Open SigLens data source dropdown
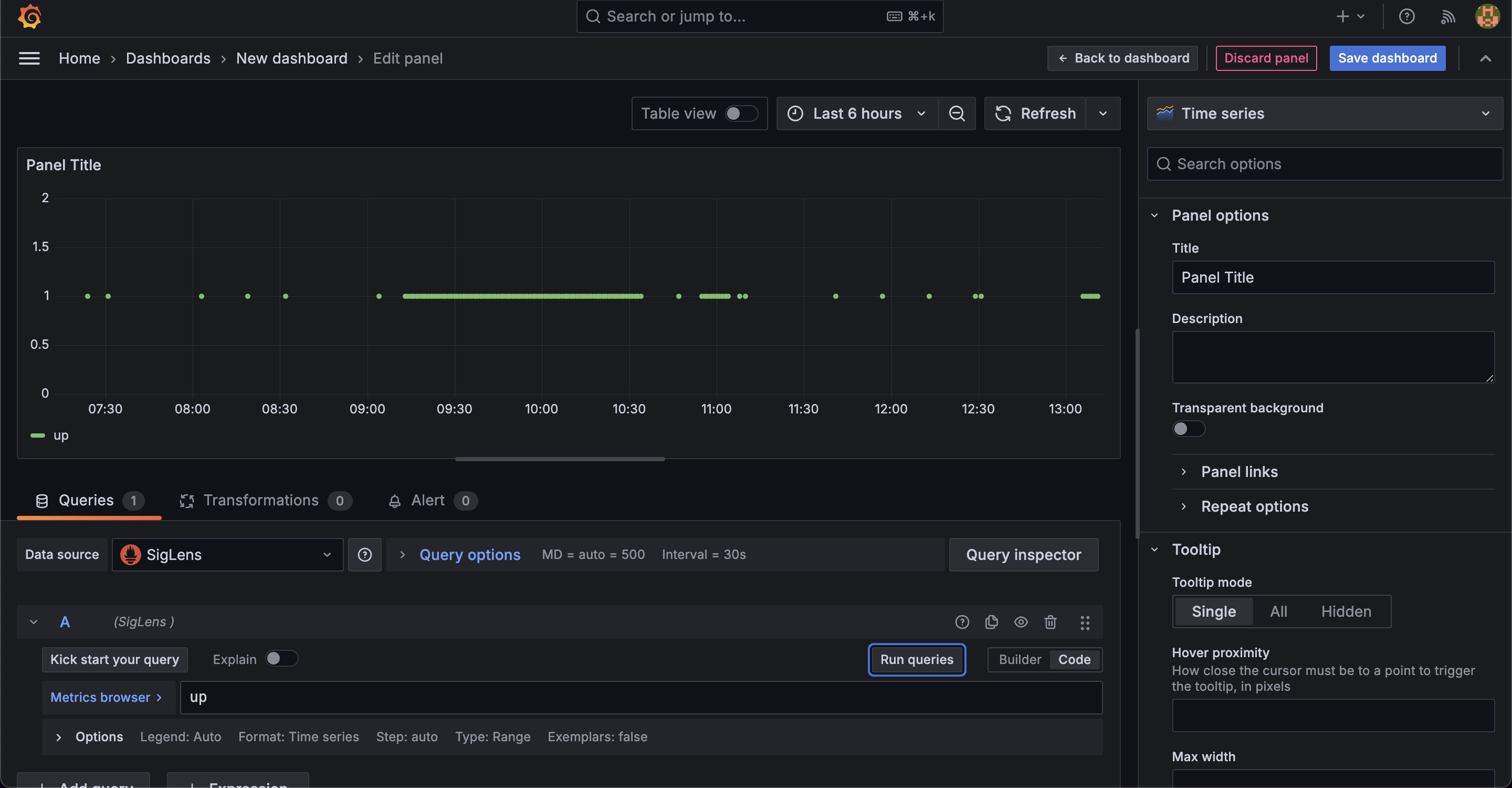Viewport: 1512px width, 788px height. click(x=228, y=554)
